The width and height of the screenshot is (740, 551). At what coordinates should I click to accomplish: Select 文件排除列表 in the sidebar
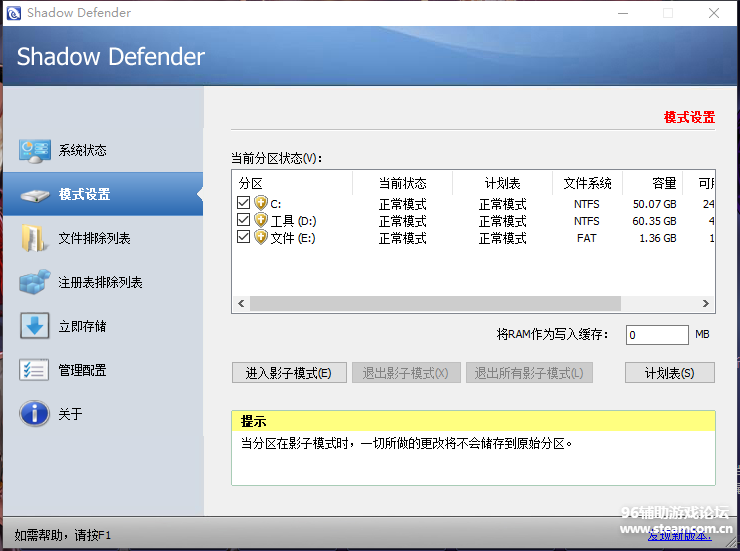tap(94, 239)
